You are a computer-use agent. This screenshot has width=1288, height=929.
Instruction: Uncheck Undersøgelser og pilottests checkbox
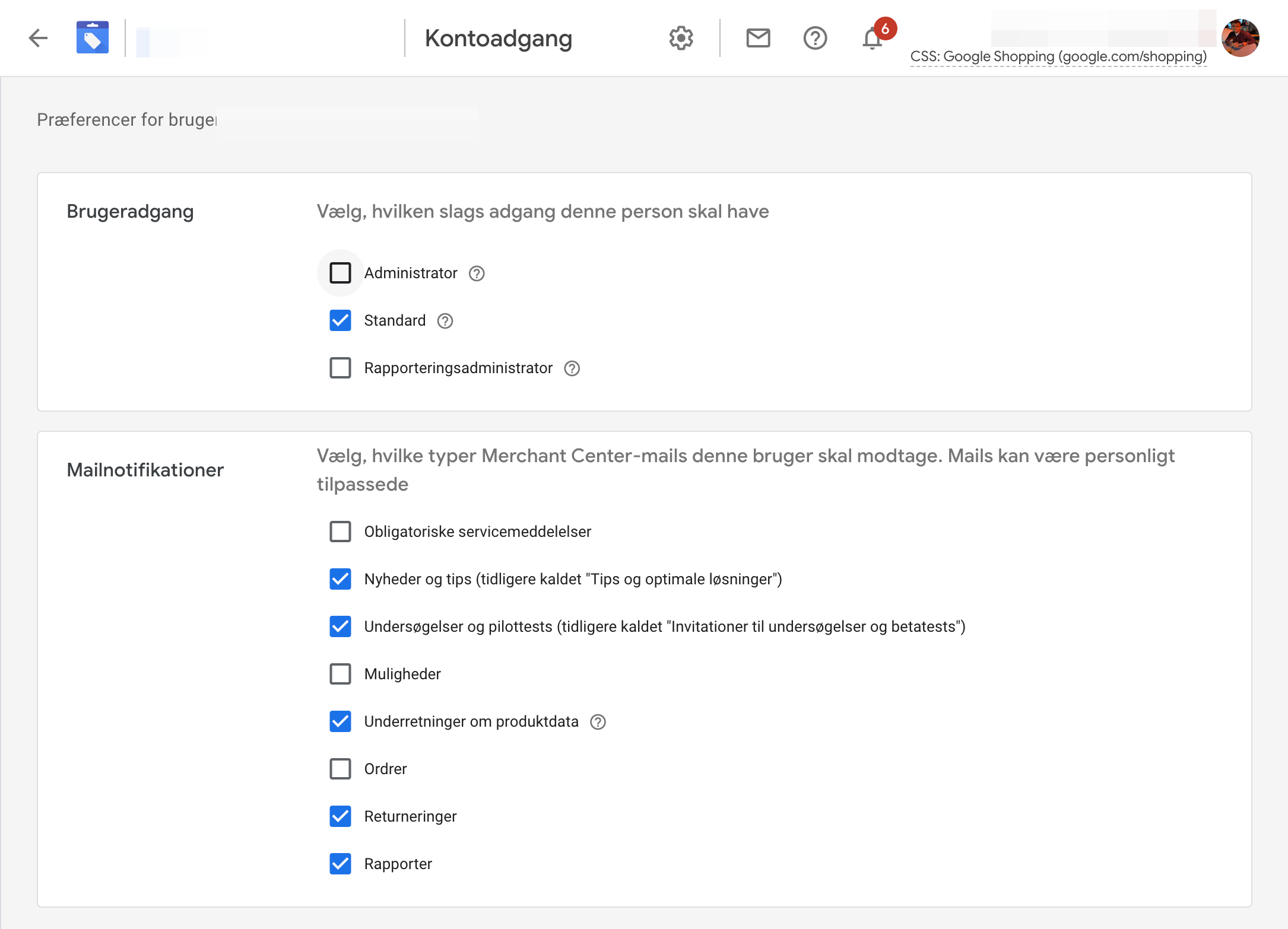pyautogui.click(x=340, y=626)
